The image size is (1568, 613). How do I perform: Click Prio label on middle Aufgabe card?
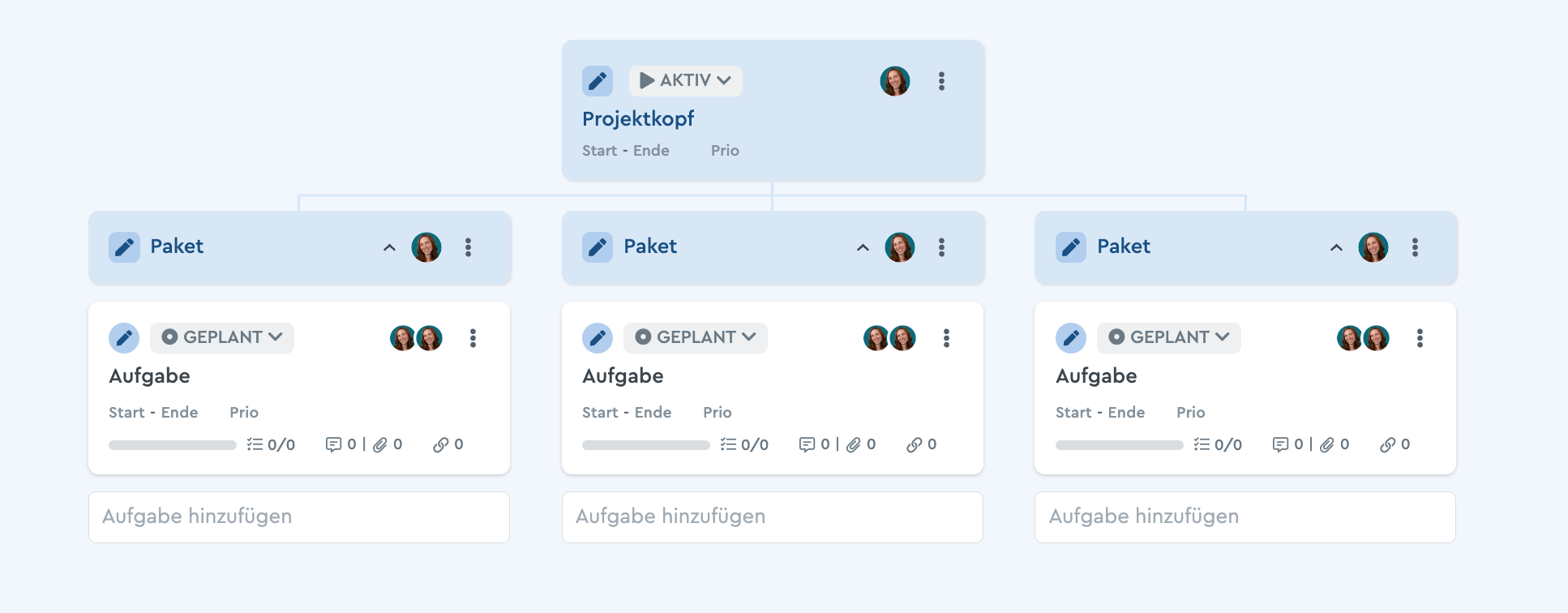click(718, 413)
